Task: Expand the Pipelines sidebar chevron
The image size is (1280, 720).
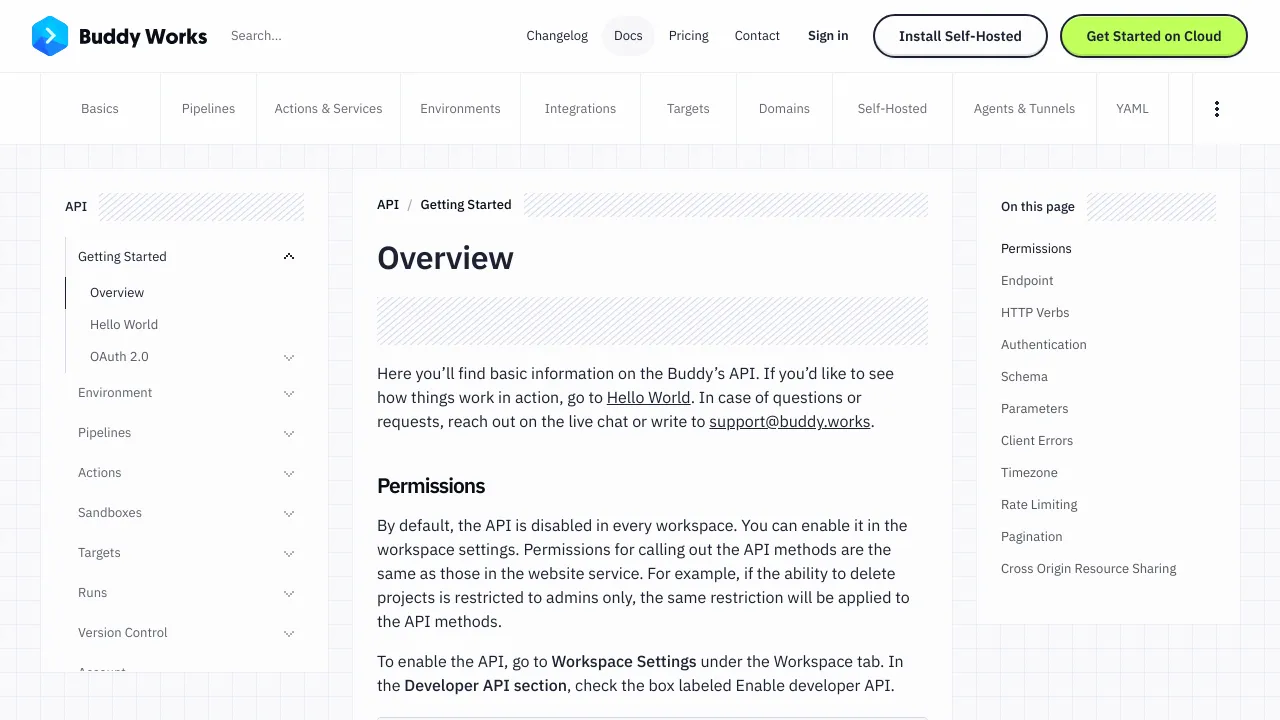Action: point(289,433)
